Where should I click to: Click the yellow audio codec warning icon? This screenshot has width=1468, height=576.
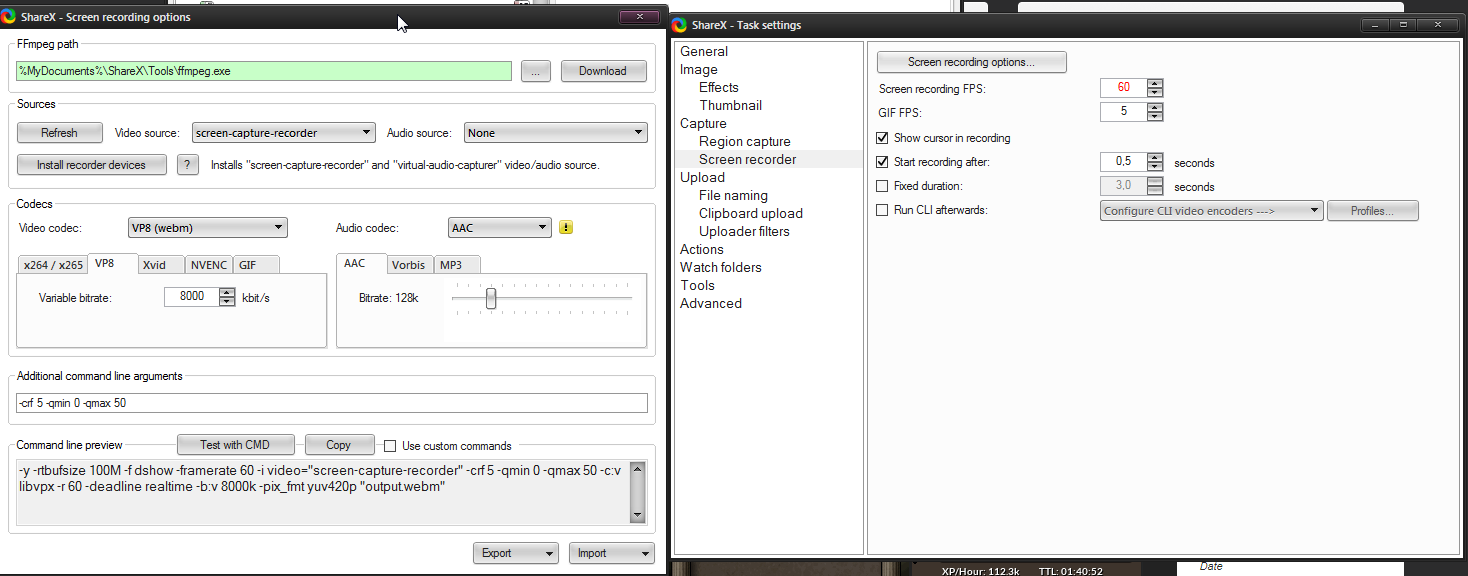(x=566, y=228)
